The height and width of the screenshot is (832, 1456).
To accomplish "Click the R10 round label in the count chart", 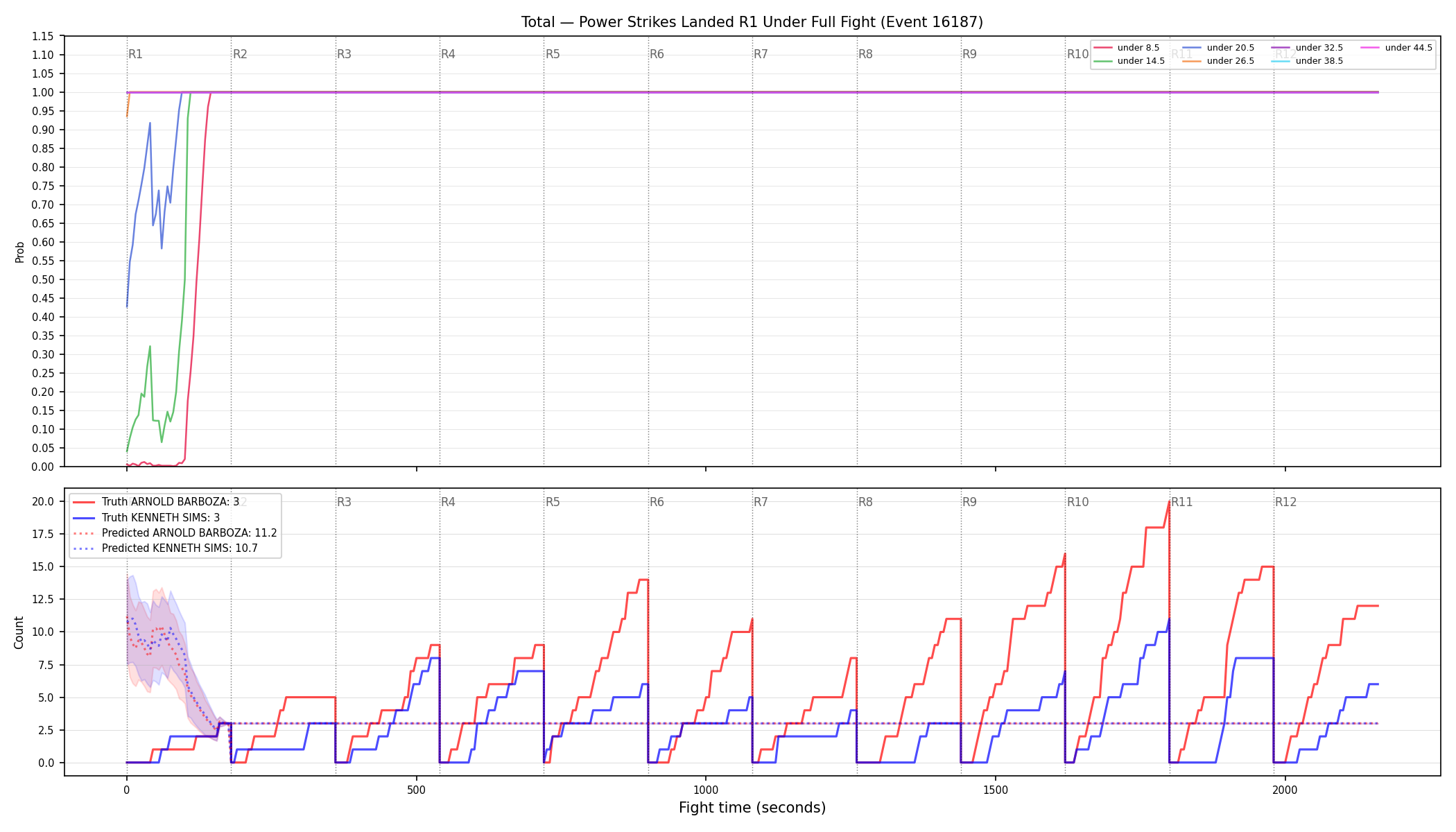I will [x=1078, y=502].
